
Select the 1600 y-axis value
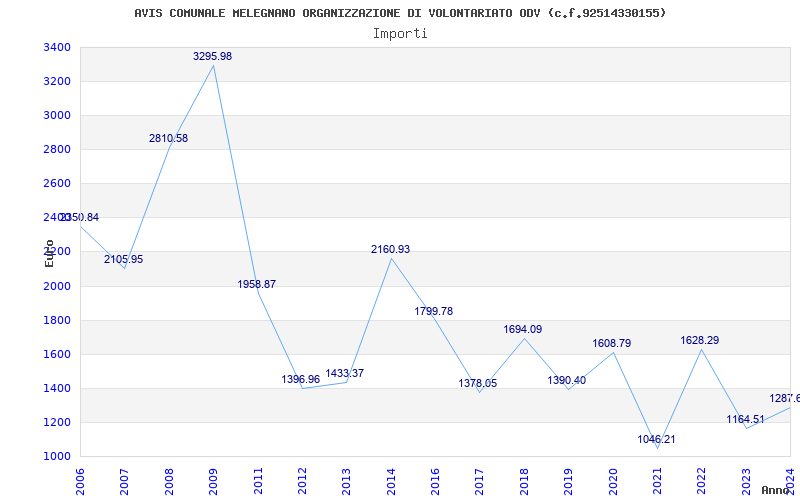(57, 354)
